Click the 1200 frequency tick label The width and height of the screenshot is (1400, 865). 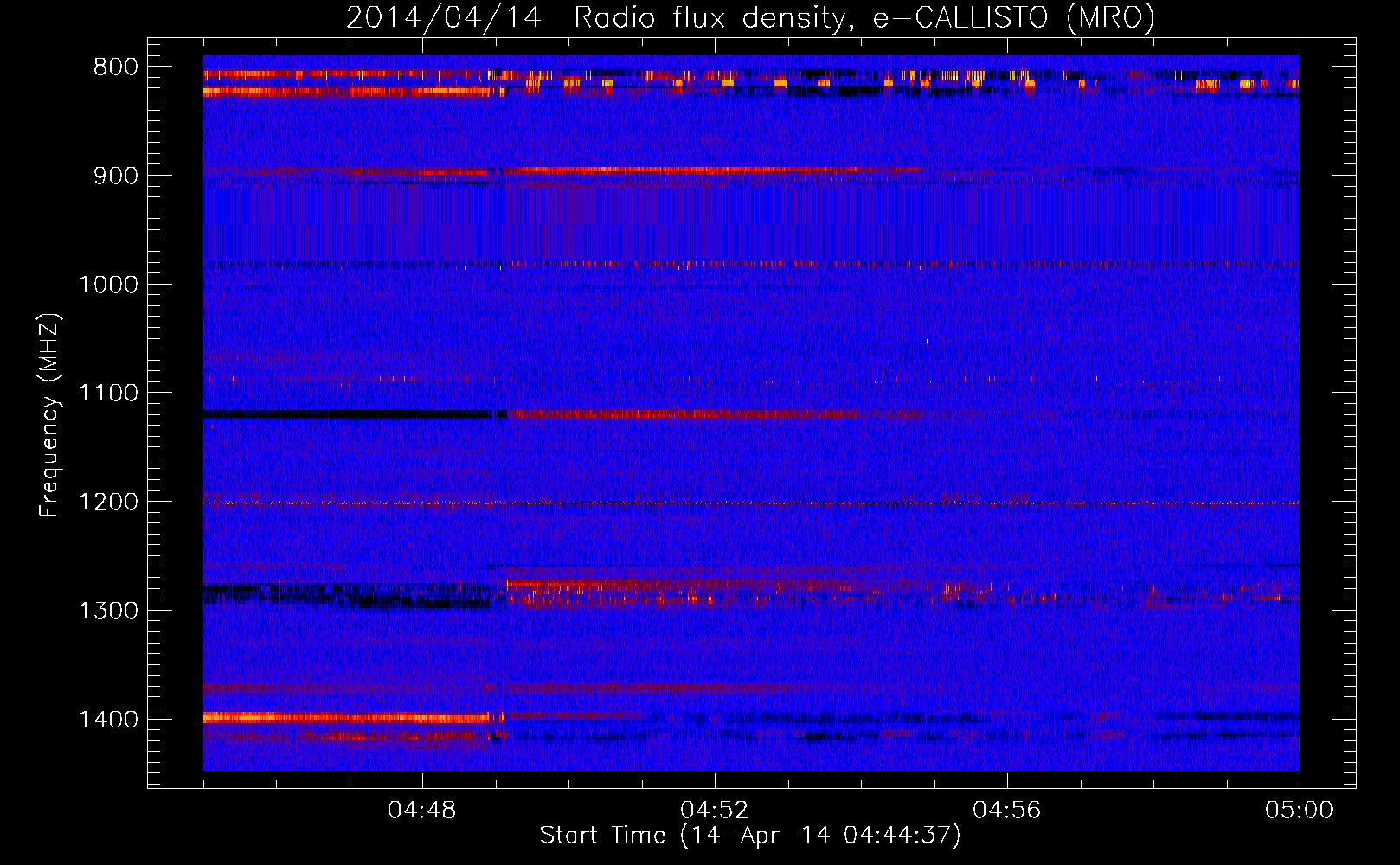click(x=108, y=502)
